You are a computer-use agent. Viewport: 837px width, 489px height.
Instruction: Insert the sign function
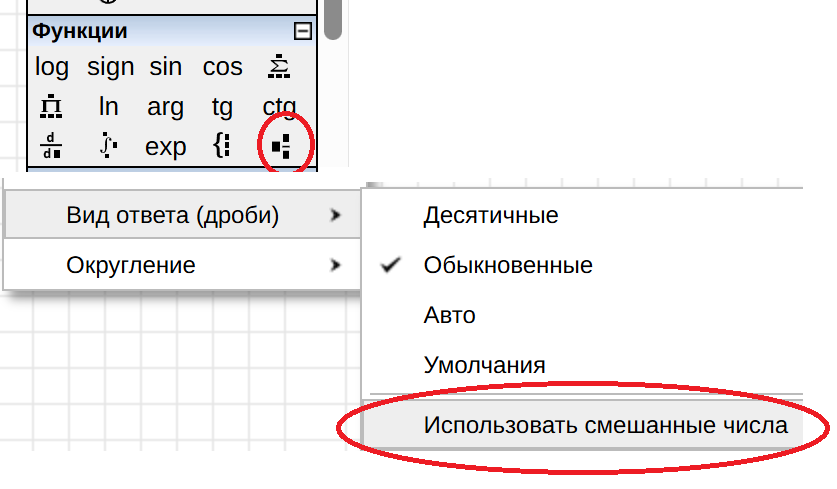(110, 67)
